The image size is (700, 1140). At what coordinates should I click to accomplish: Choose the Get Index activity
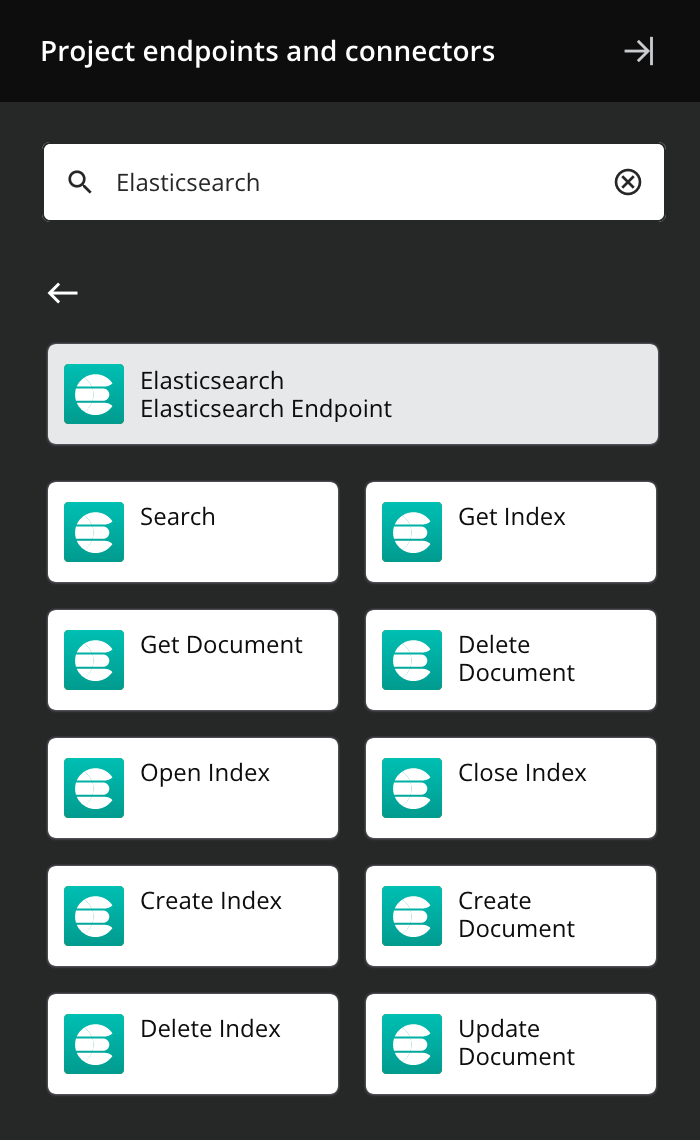coord(511,532)
